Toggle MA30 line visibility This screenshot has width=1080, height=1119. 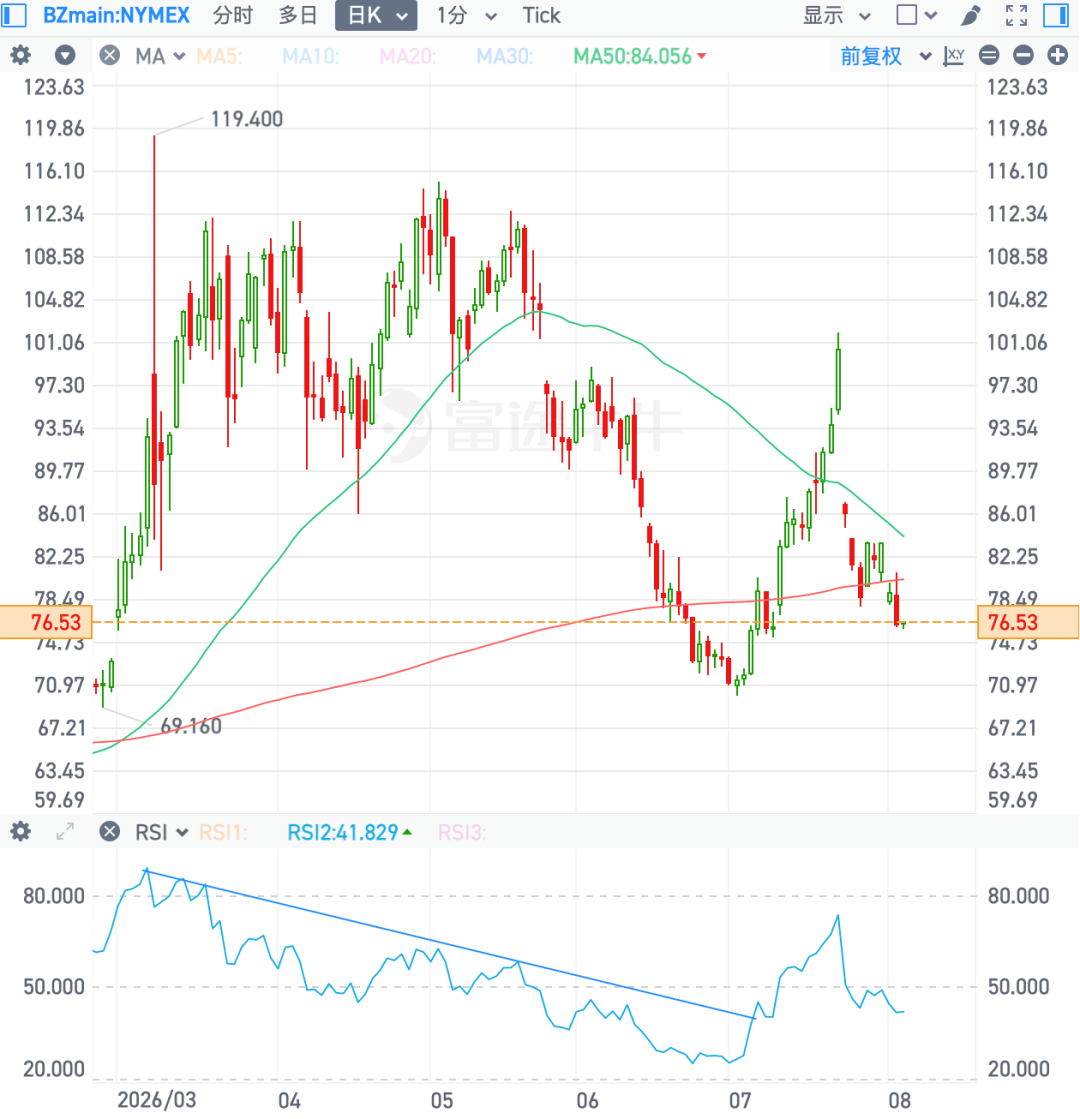point(505,56)
